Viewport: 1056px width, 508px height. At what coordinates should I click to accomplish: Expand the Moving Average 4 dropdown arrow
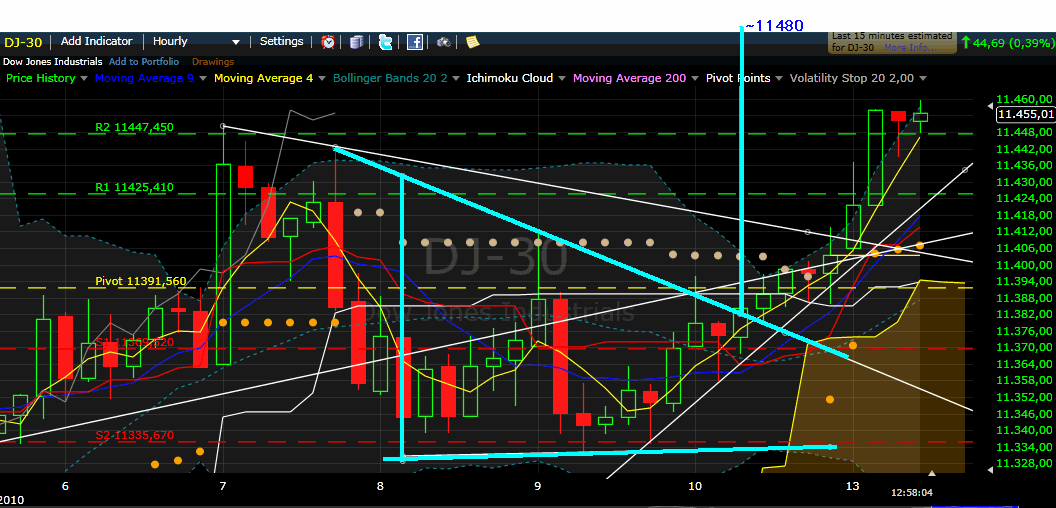pyautogui.click(x=322, y=78)
